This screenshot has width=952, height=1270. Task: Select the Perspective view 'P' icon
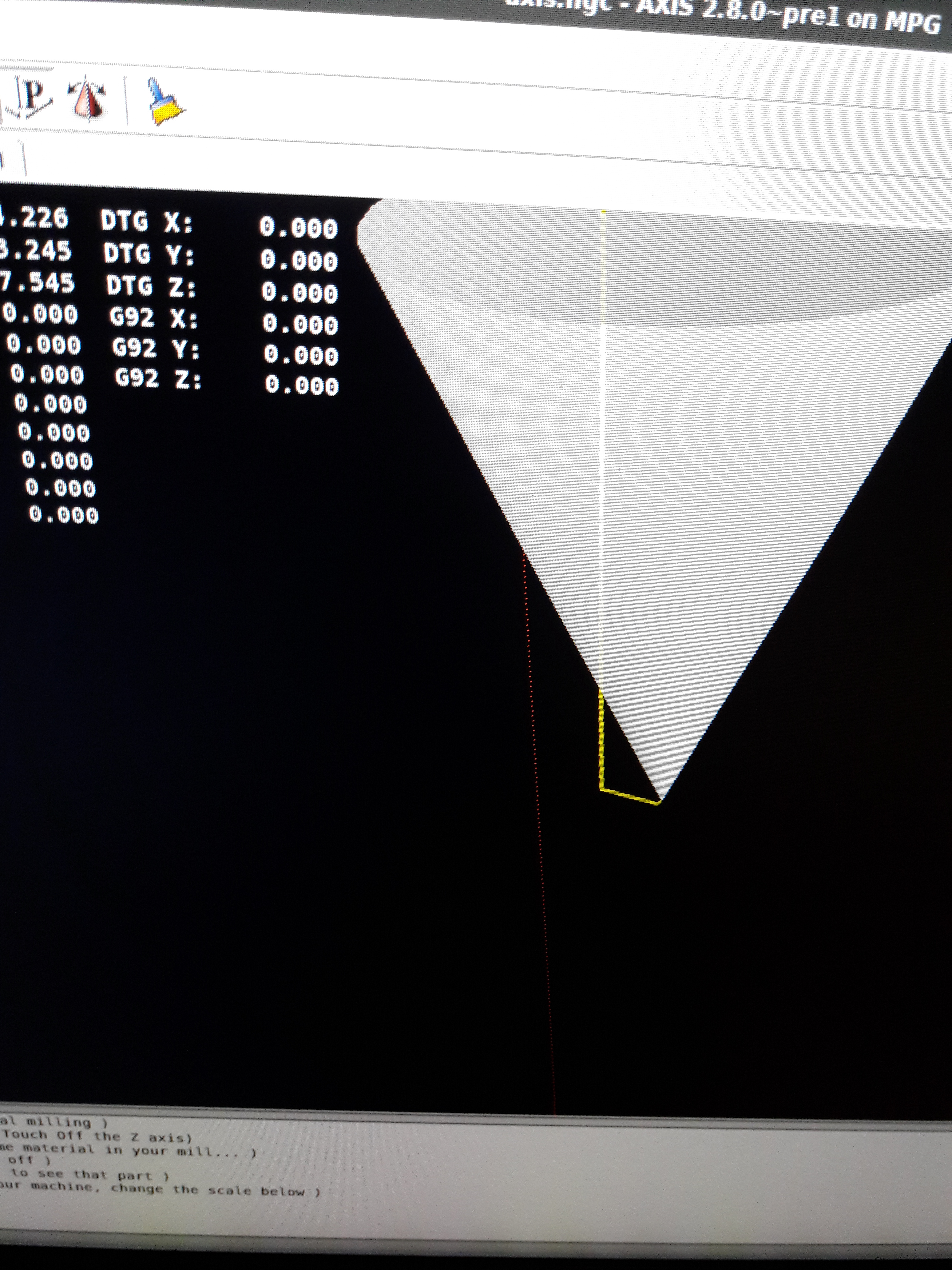click(32, 95)
